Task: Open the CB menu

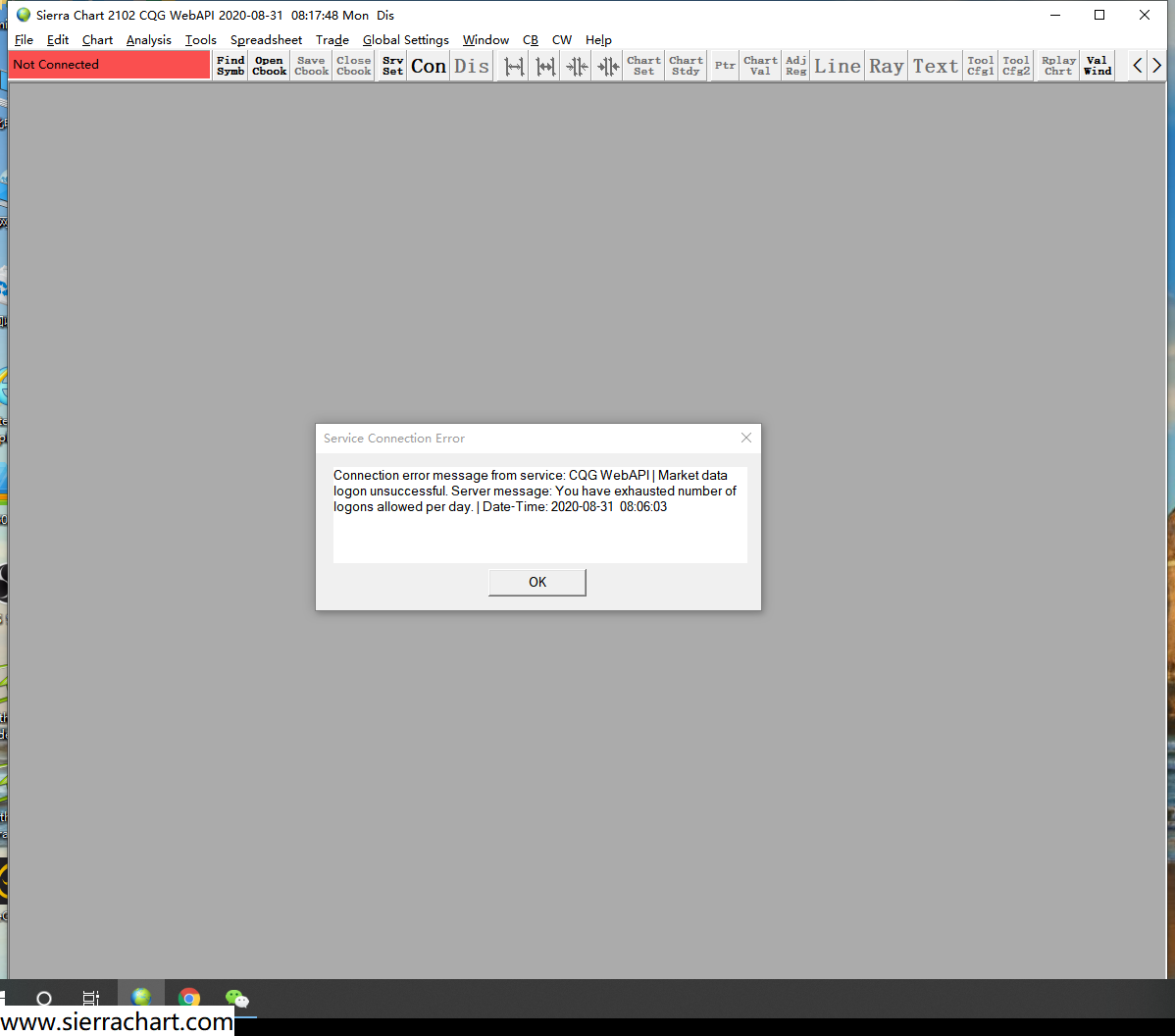Action: tap(531, 39)
